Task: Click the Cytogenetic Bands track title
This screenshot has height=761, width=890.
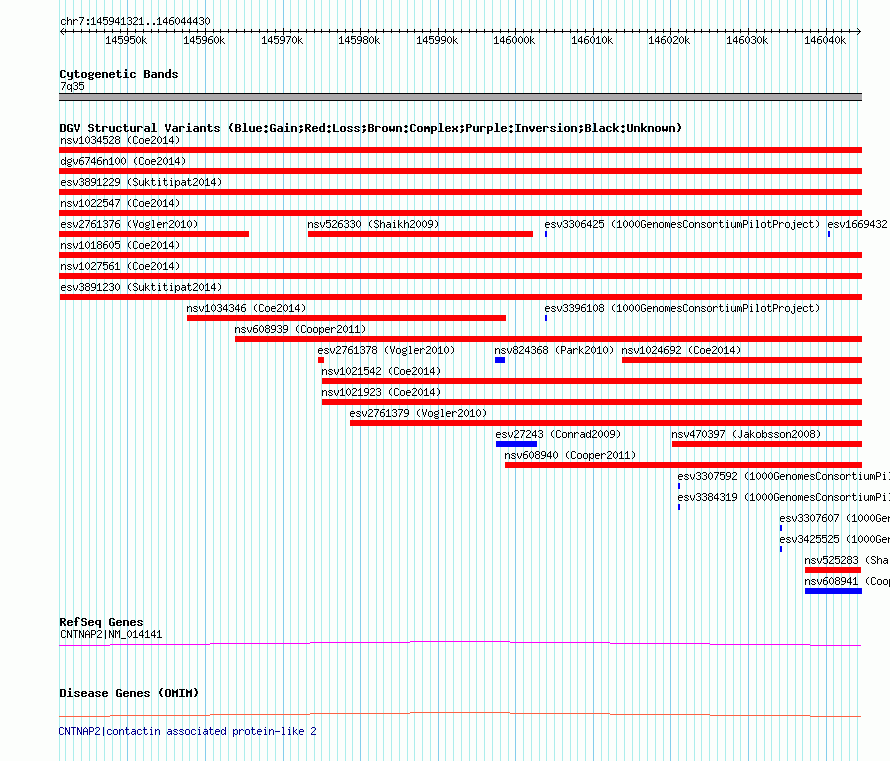Action: [x=119, y=74]
